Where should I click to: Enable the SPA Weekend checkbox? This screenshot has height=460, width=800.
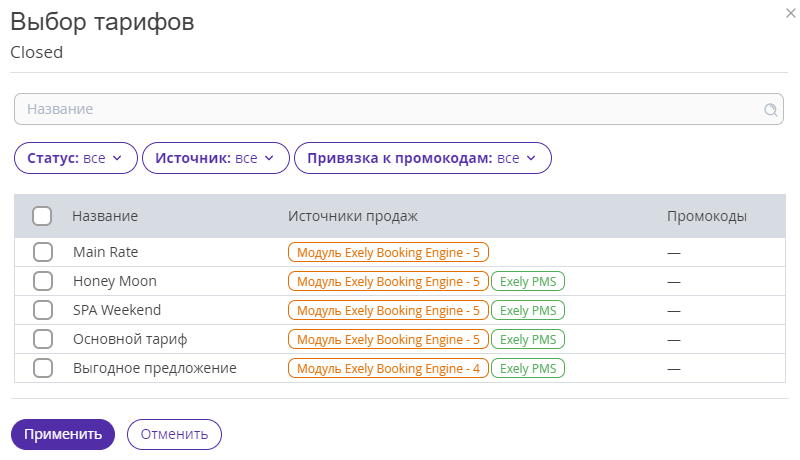pos(43,310)
